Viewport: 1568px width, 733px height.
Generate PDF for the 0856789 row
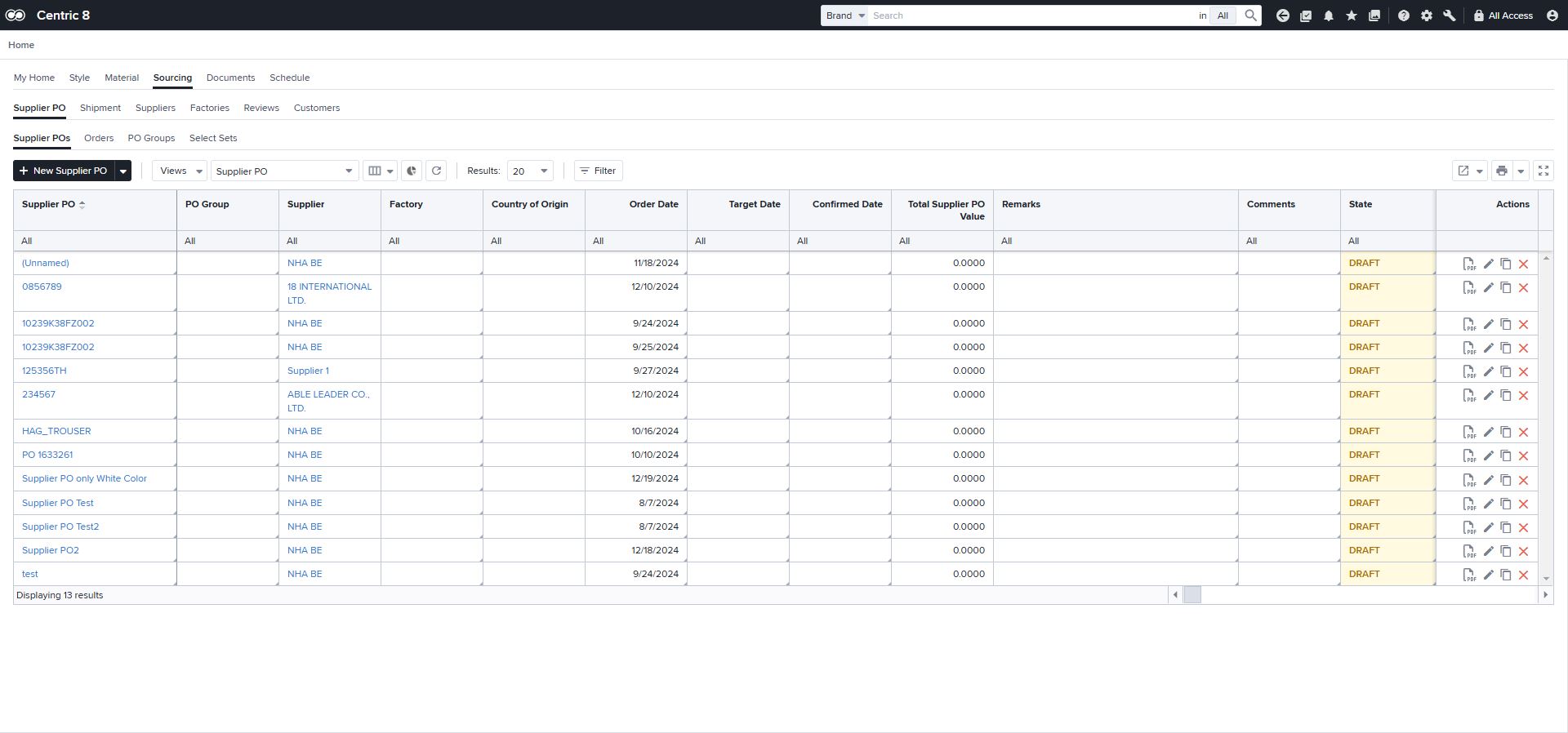[1469, 287]
